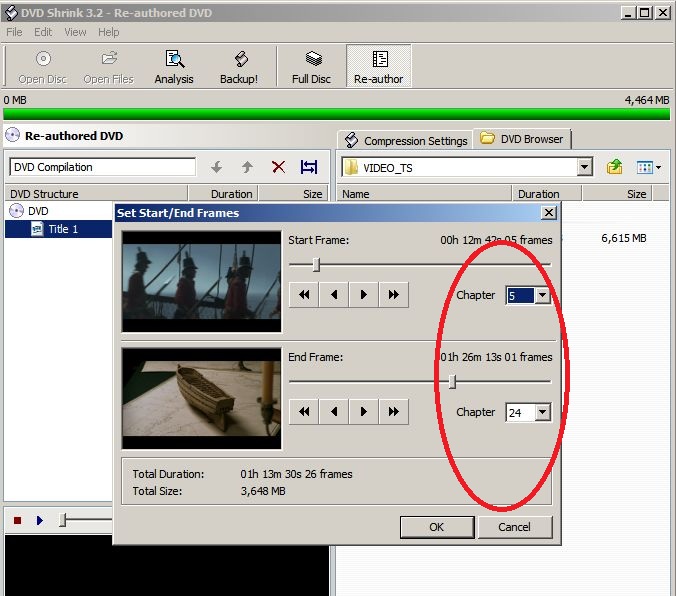Close the Set Start/End Frames dialog
676x596 pixels.
pyautogui.click(x=549, y=213)
